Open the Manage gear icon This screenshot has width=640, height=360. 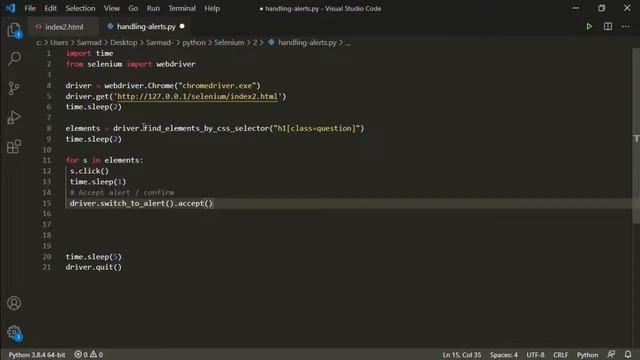[x=14, y=333]
